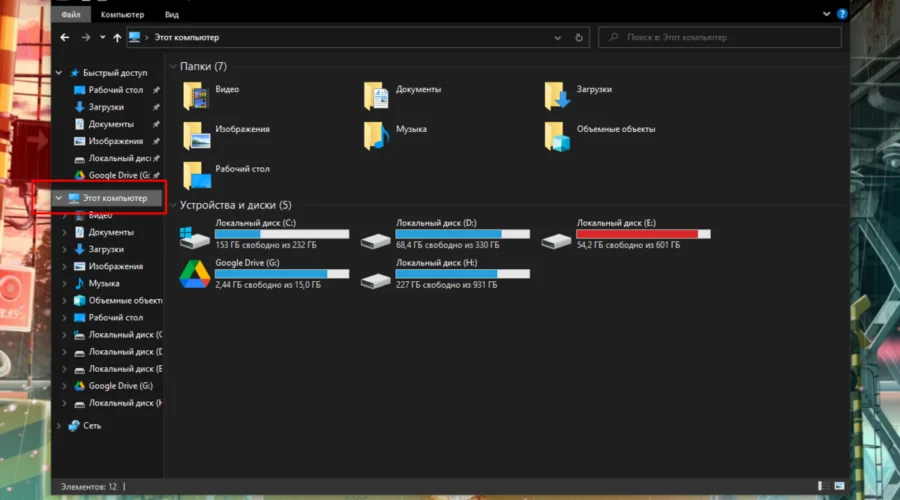Open the Файл menu
This screenshot has height=500, width=900.
point(71,15)
